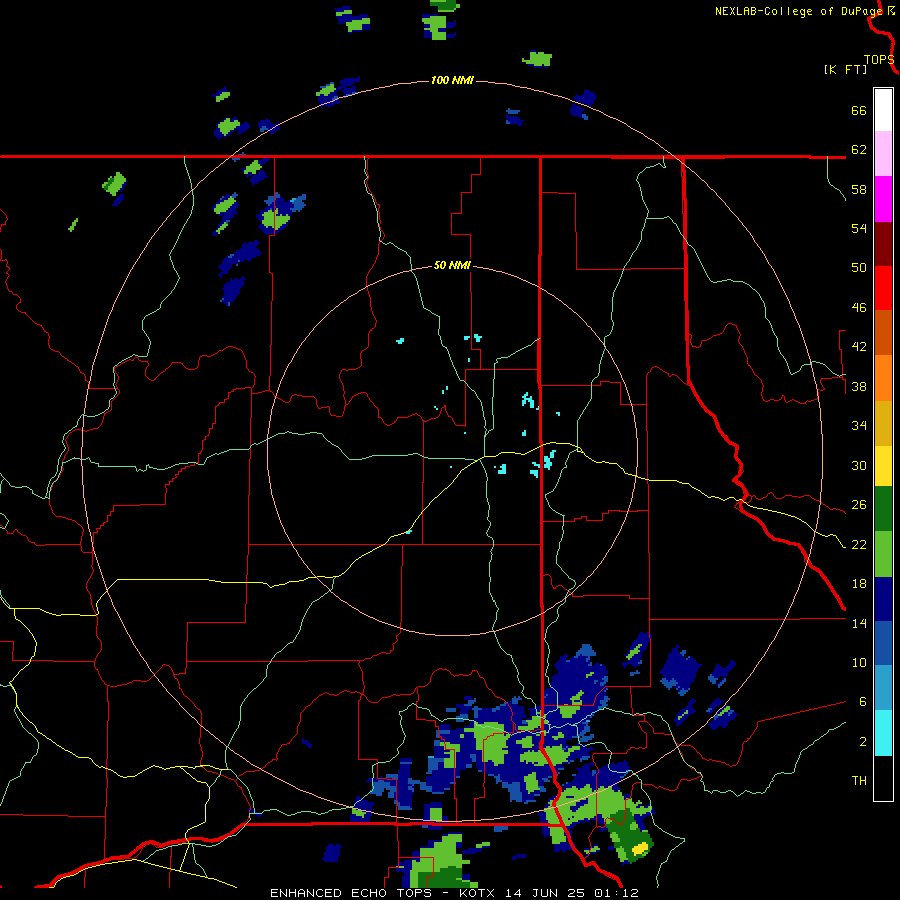Click the legend value '6'
900x900 pixels.
[863, 702]
